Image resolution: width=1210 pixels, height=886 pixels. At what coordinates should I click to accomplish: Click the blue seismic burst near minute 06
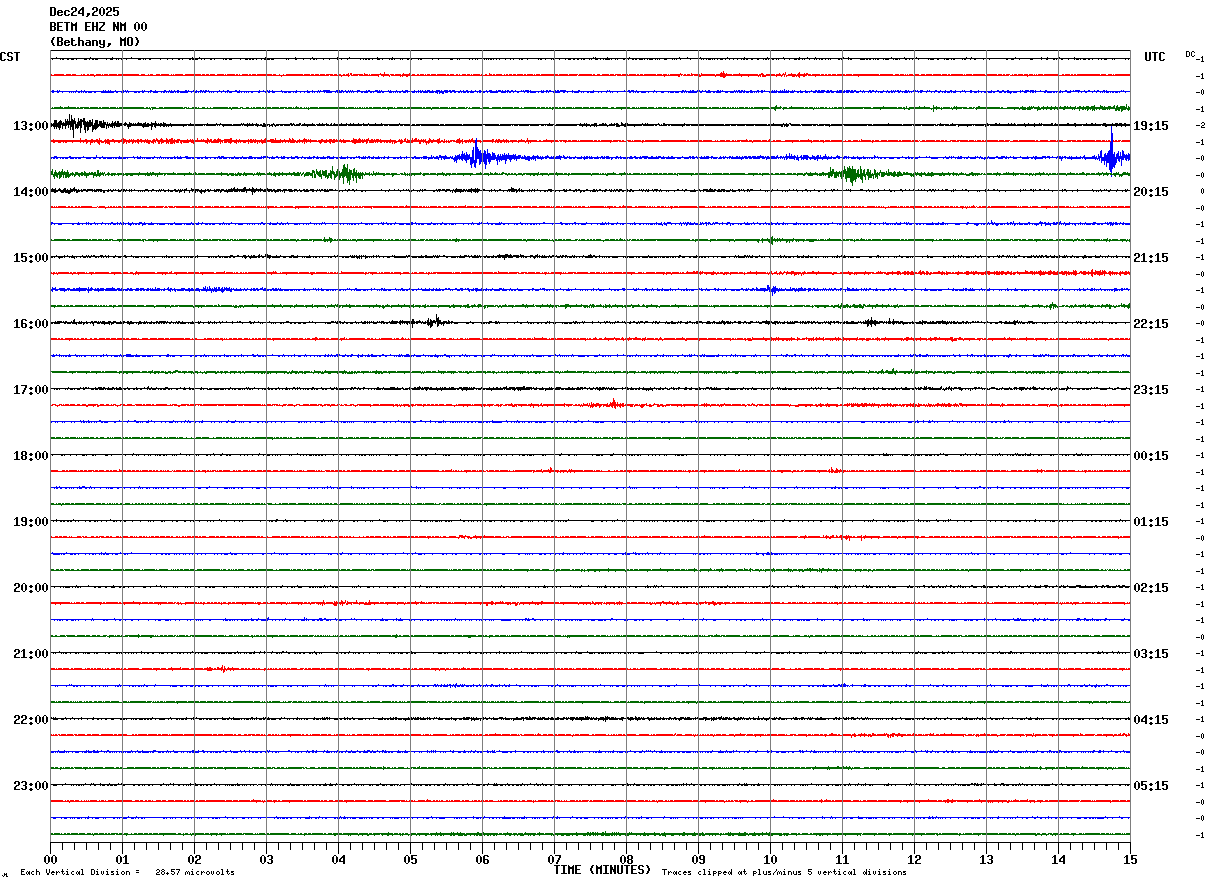478,156
